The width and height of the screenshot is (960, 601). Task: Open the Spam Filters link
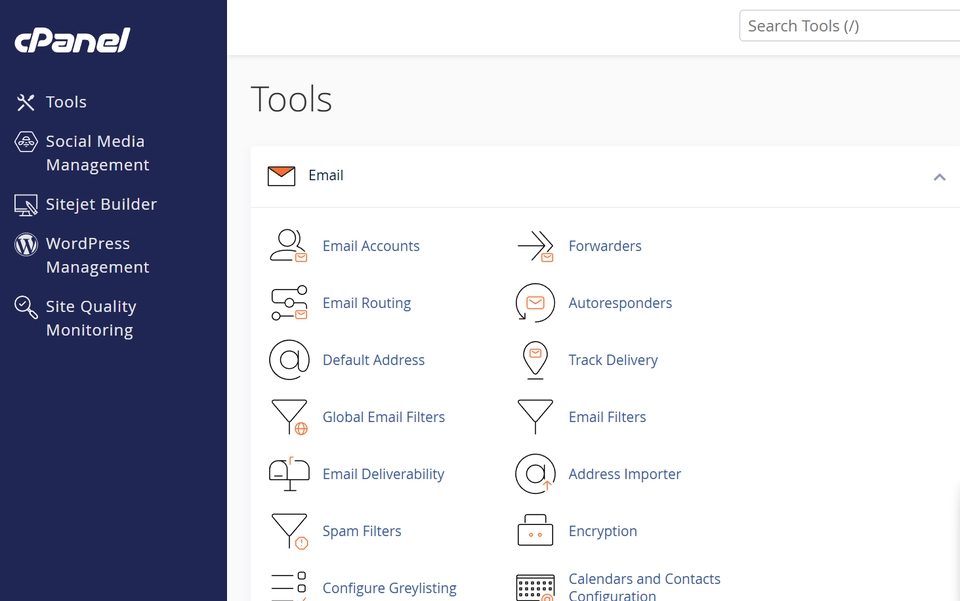pos(362,531)
